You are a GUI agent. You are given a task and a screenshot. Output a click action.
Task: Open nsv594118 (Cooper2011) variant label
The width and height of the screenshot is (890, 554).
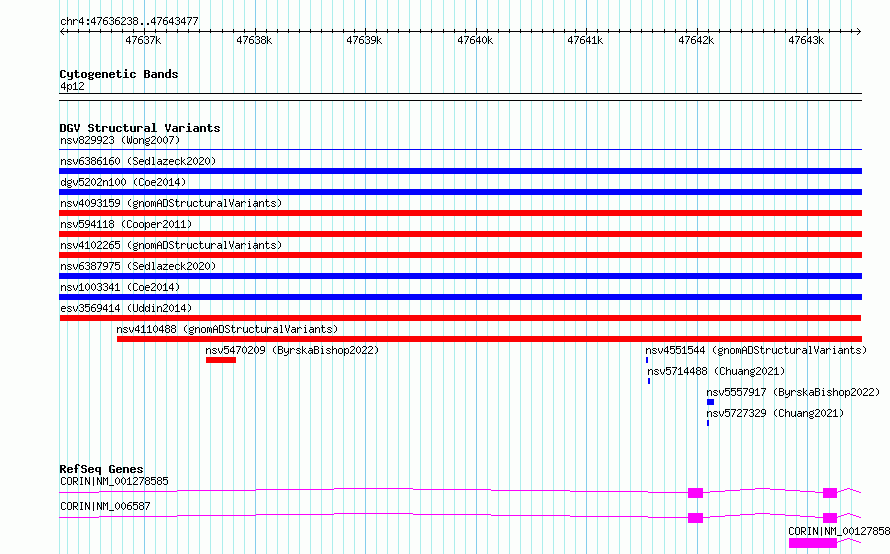tap(126, 224)
